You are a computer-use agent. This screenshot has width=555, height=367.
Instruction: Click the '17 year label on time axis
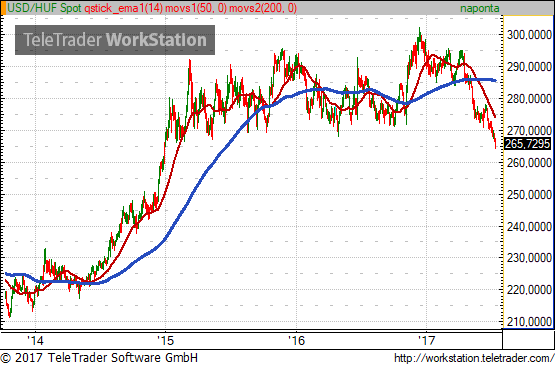427,340
